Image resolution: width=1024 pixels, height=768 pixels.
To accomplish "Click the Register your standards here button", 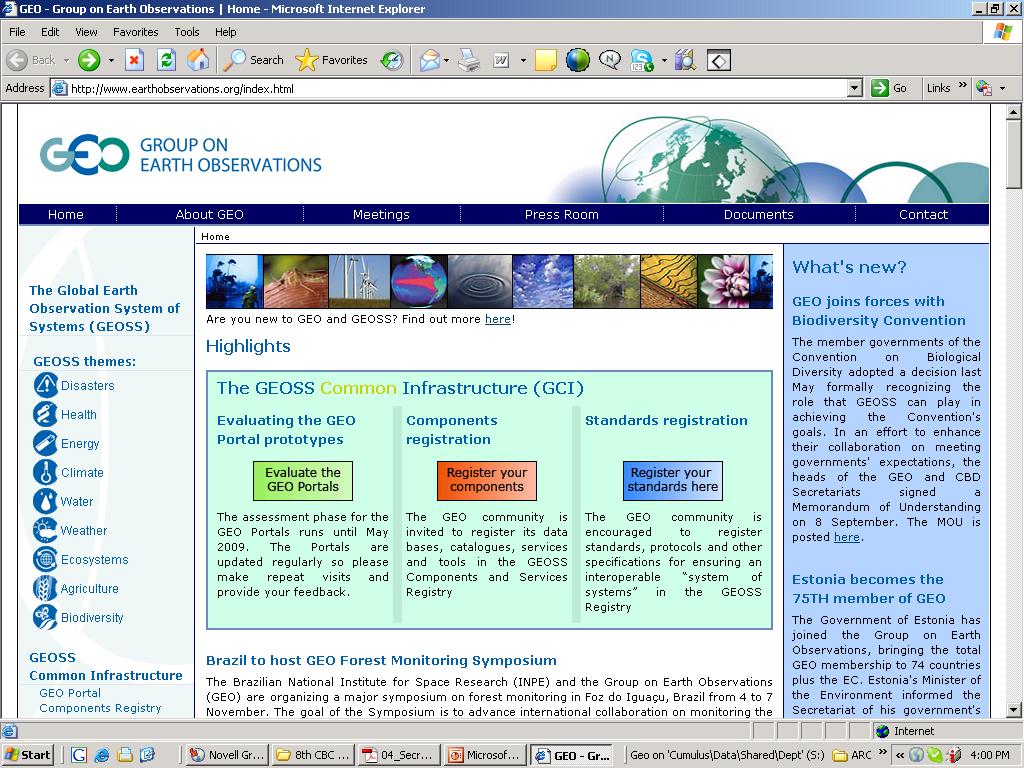I will [x=673, y=480].
